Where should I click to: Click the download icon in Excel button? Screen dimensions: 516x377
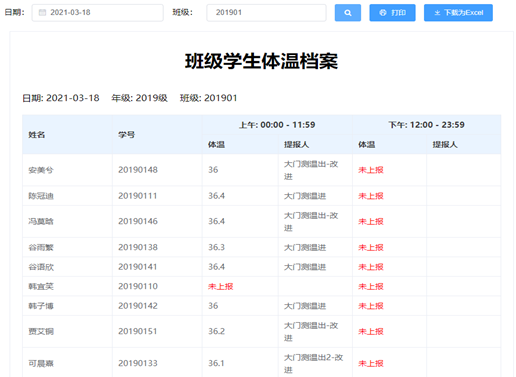coord(437,13)
